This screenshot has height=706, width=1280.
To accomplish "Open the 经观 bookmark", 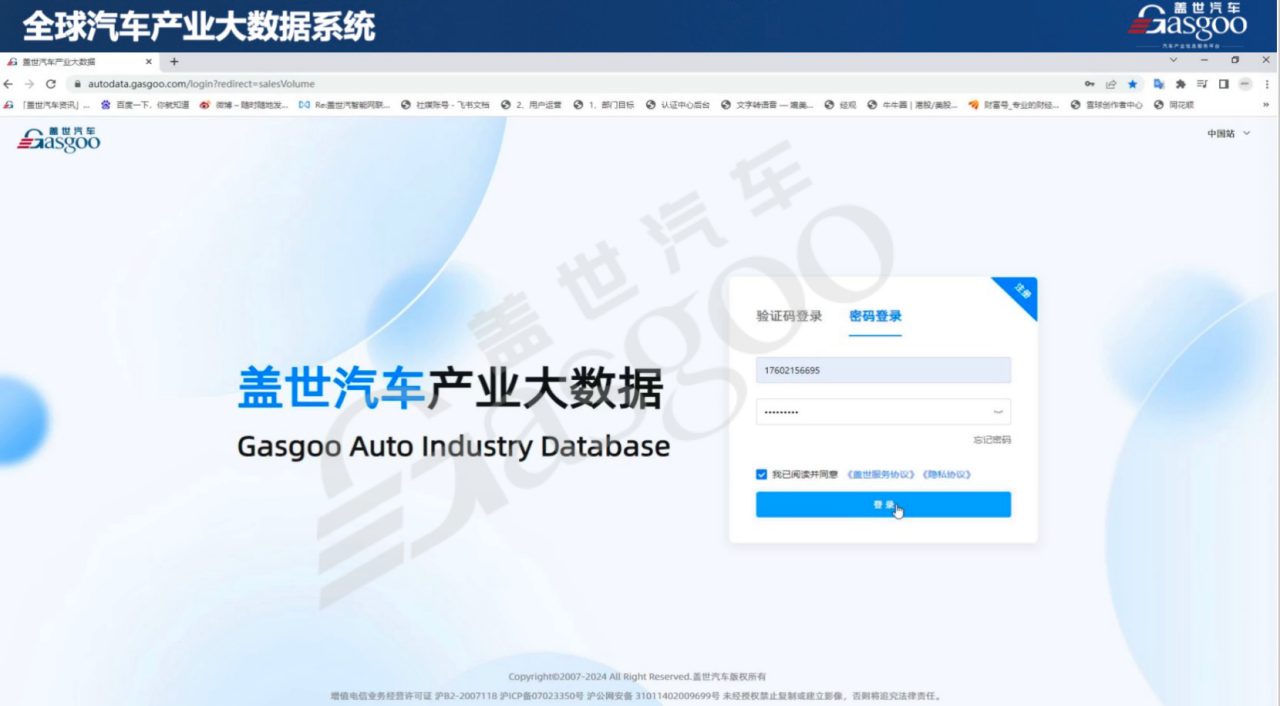I will 840,104.
